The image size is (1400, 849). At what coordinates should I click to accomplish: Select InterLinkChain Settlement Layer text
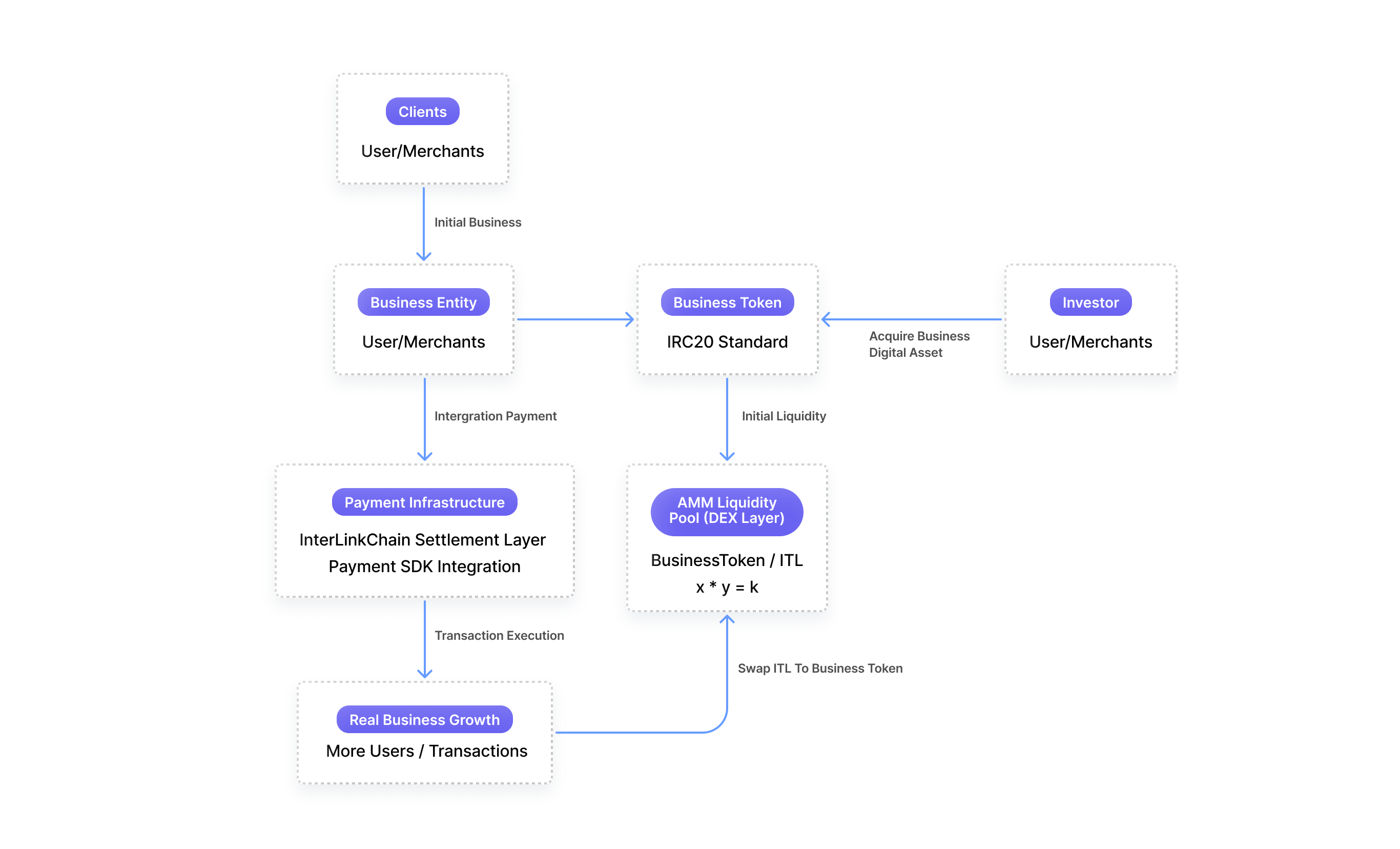click(422, 539)
